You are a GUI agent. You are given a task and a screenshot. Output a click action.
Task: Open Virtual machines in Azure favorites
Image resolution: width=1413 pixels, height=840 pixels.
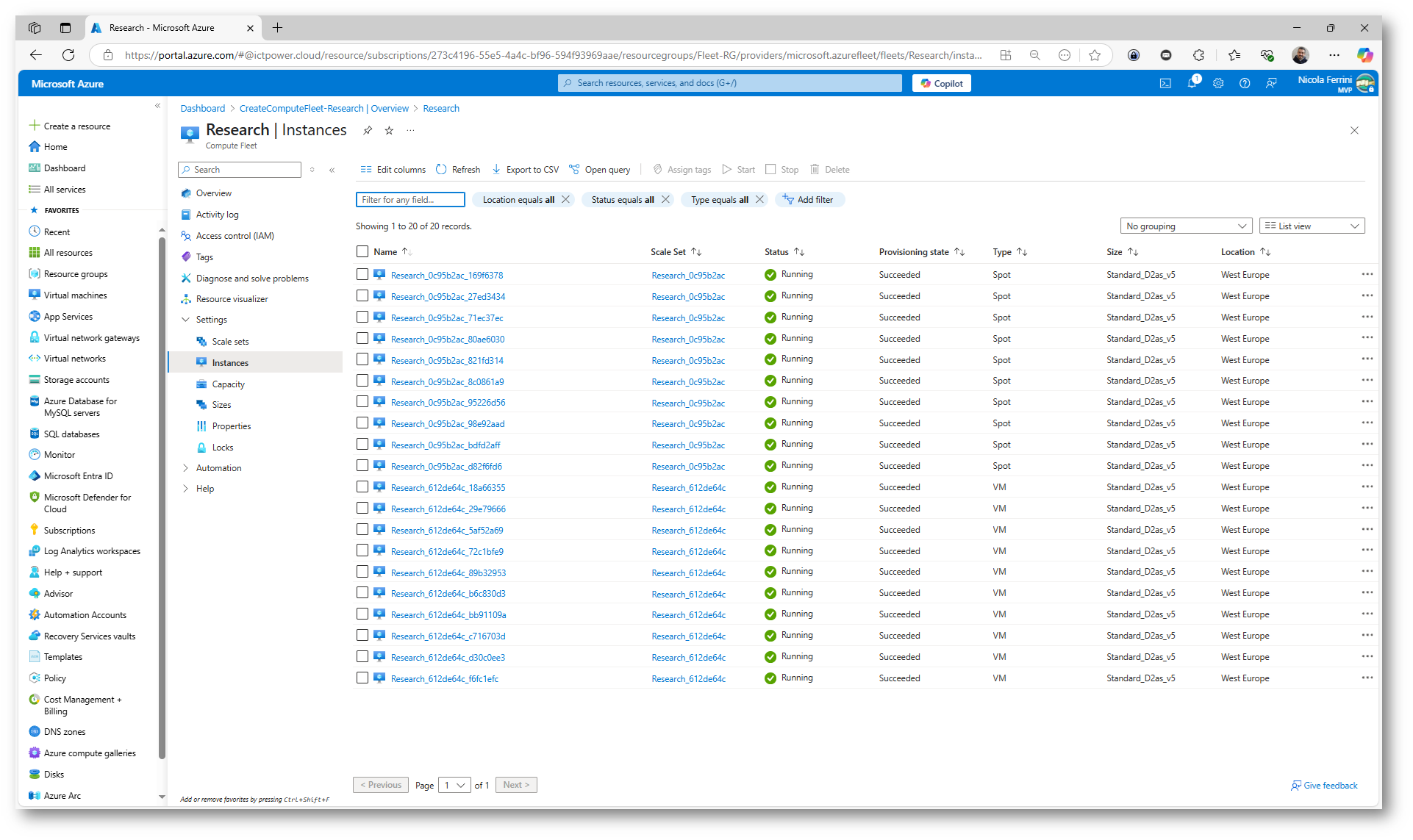[x=75, y=295]
